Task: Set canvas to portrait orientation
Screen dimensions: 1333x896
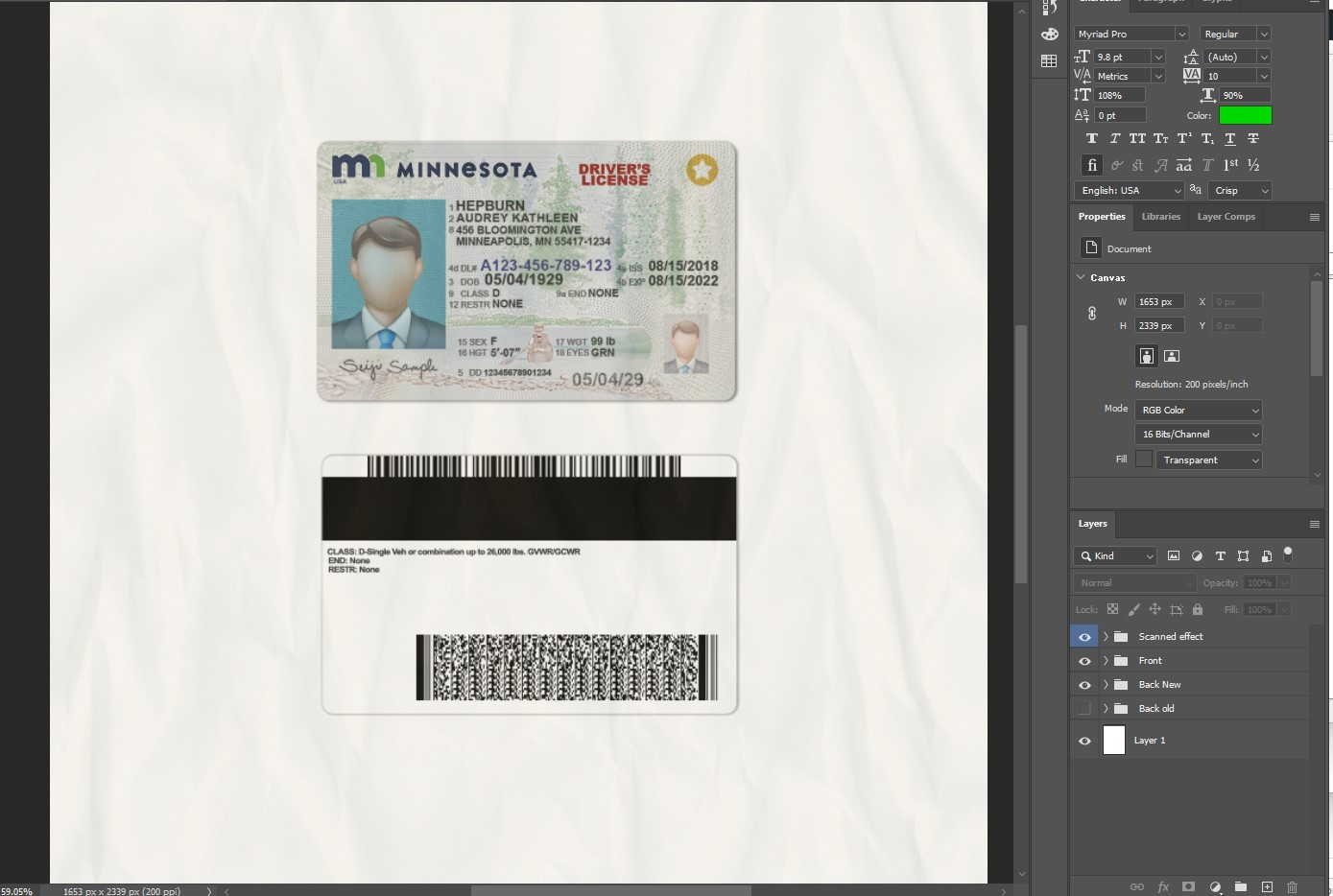Action: 1146,356
